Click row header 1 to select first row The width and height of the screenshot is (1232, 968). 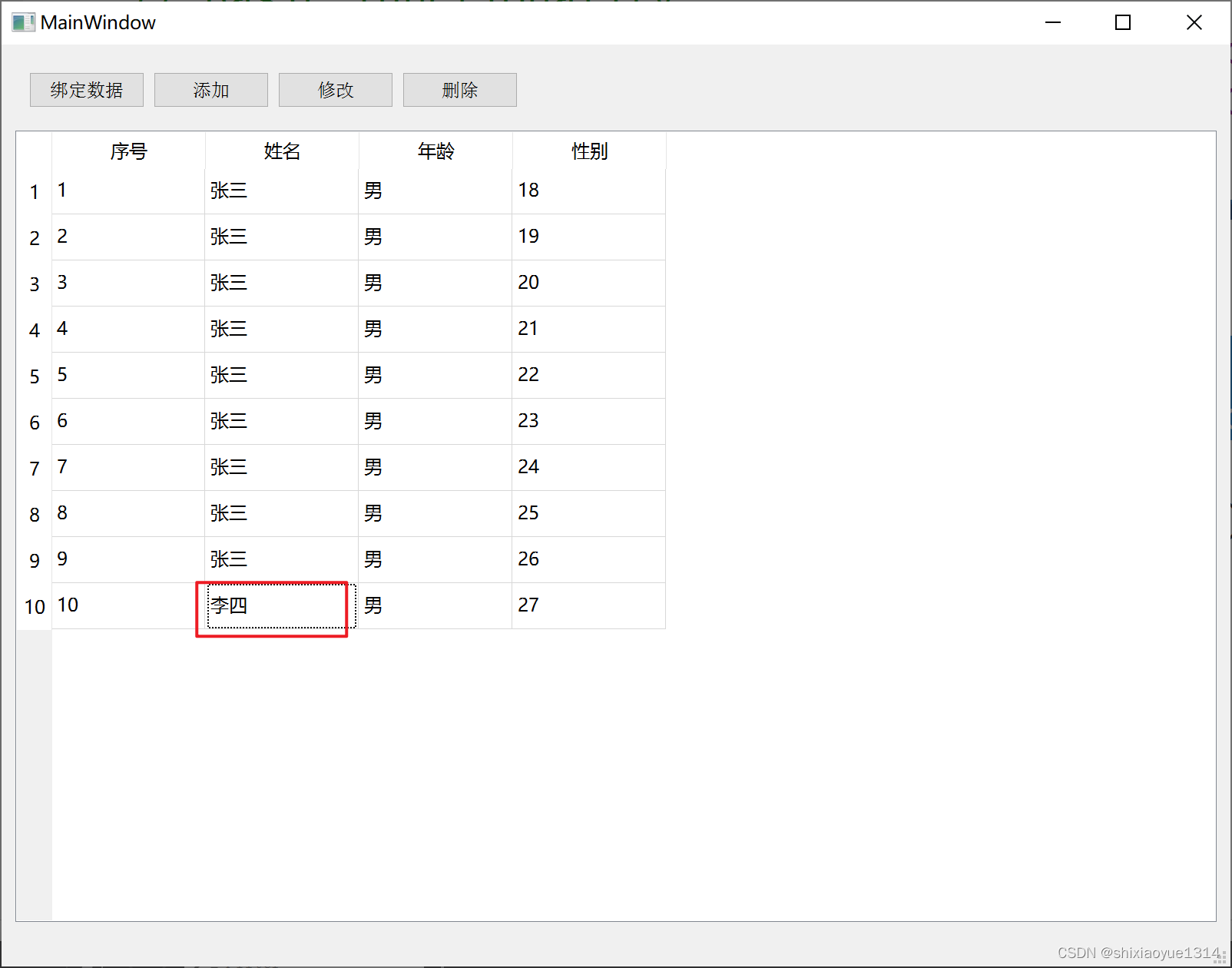click(x=34, y=191)
